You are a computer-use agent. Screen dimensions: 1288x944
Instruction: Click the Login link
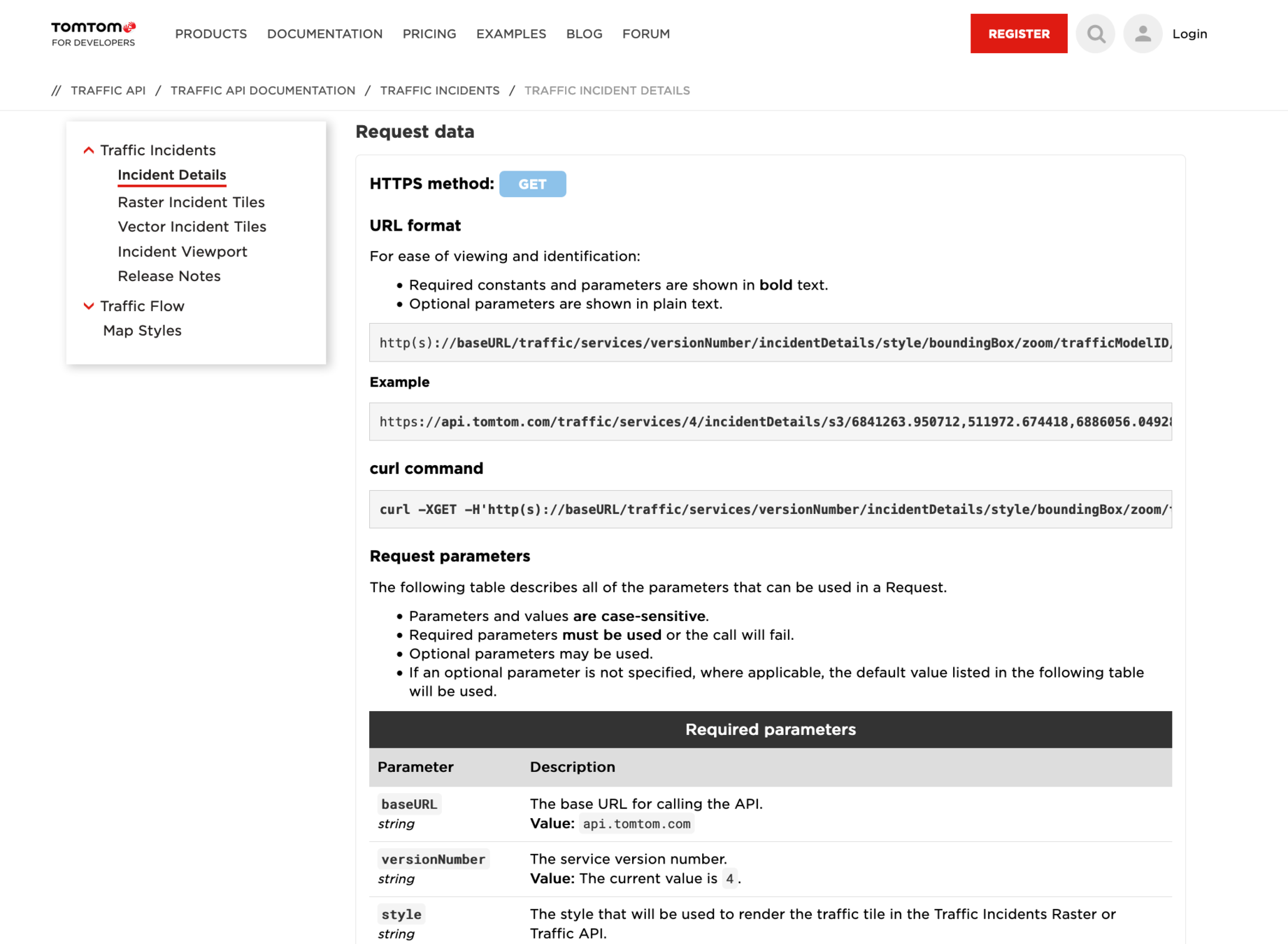(x=1190, y=34)
